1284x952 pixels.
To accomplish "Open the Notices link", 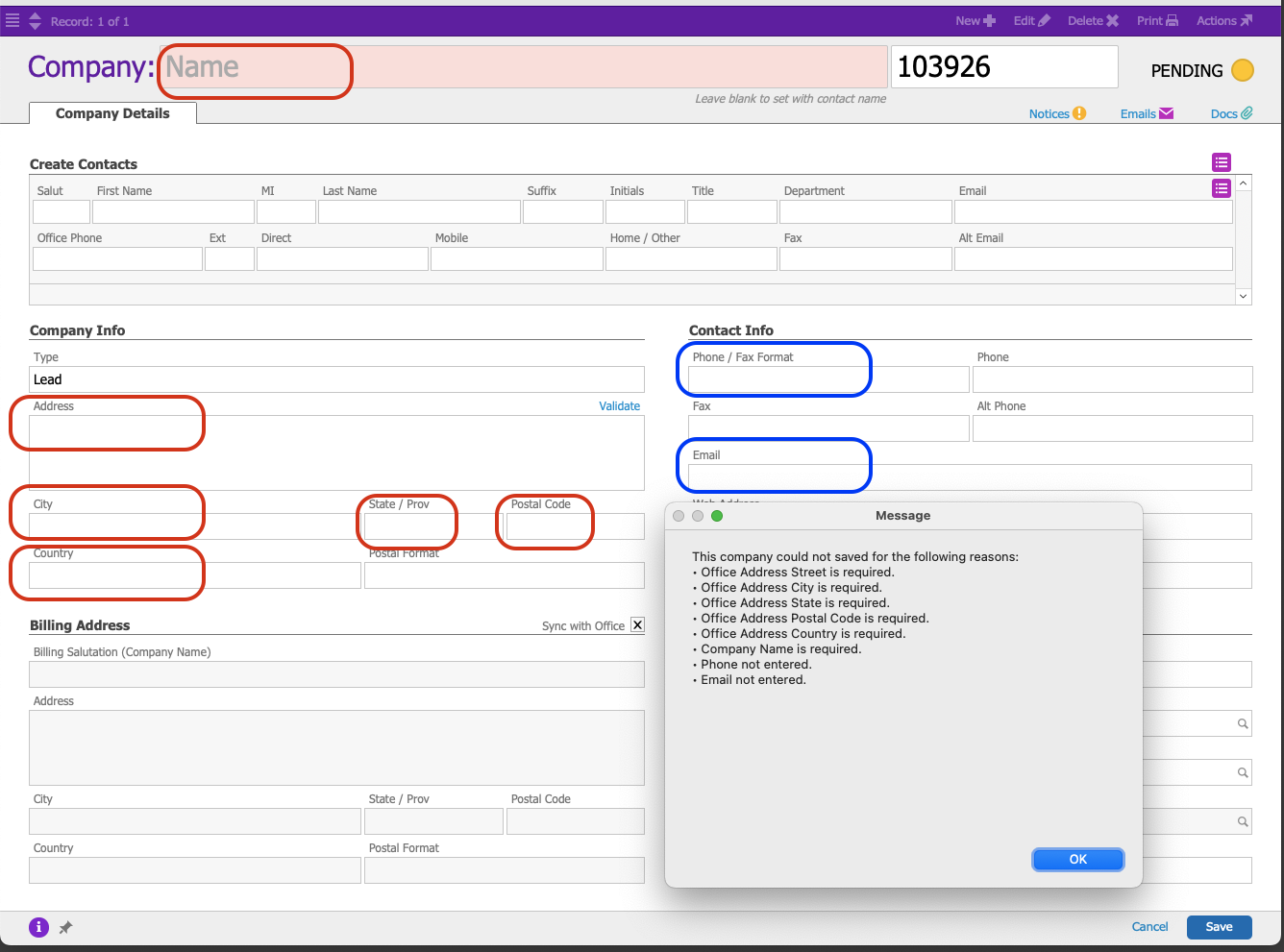I will tap(1057, 113).
